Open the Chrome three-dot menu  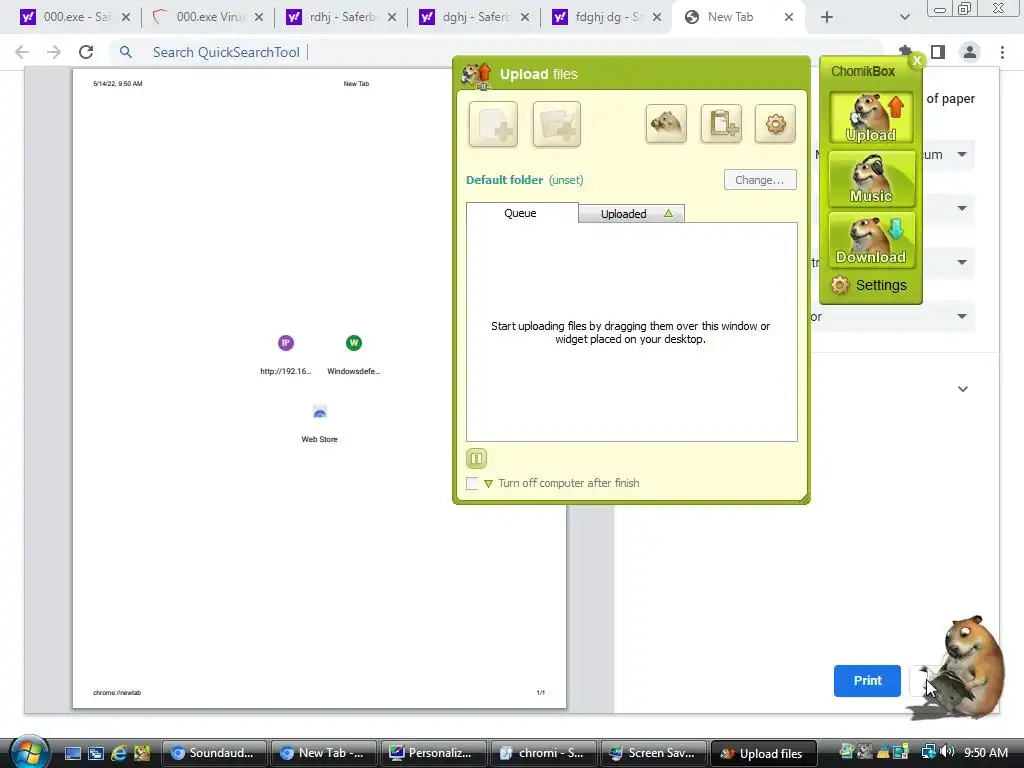pyautogui.click(x=1002, y=52)
